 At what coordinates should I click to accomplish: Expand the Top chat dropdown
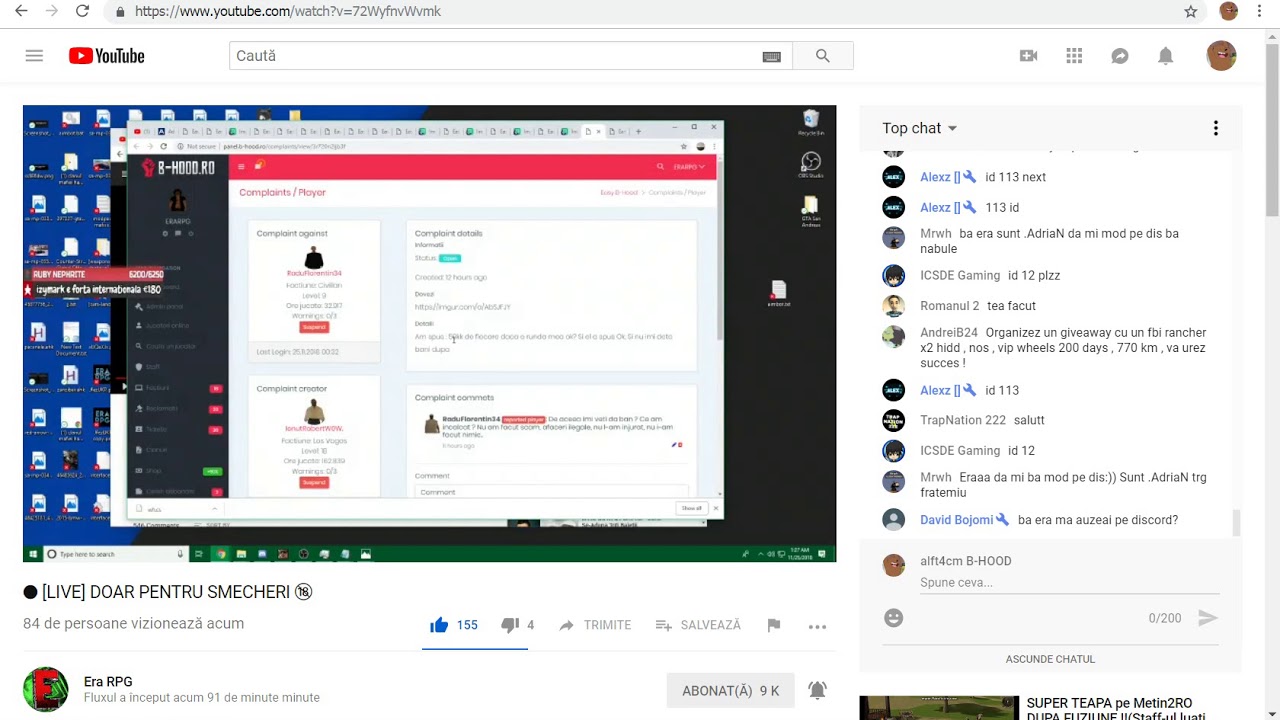click(x=920, y=128)
